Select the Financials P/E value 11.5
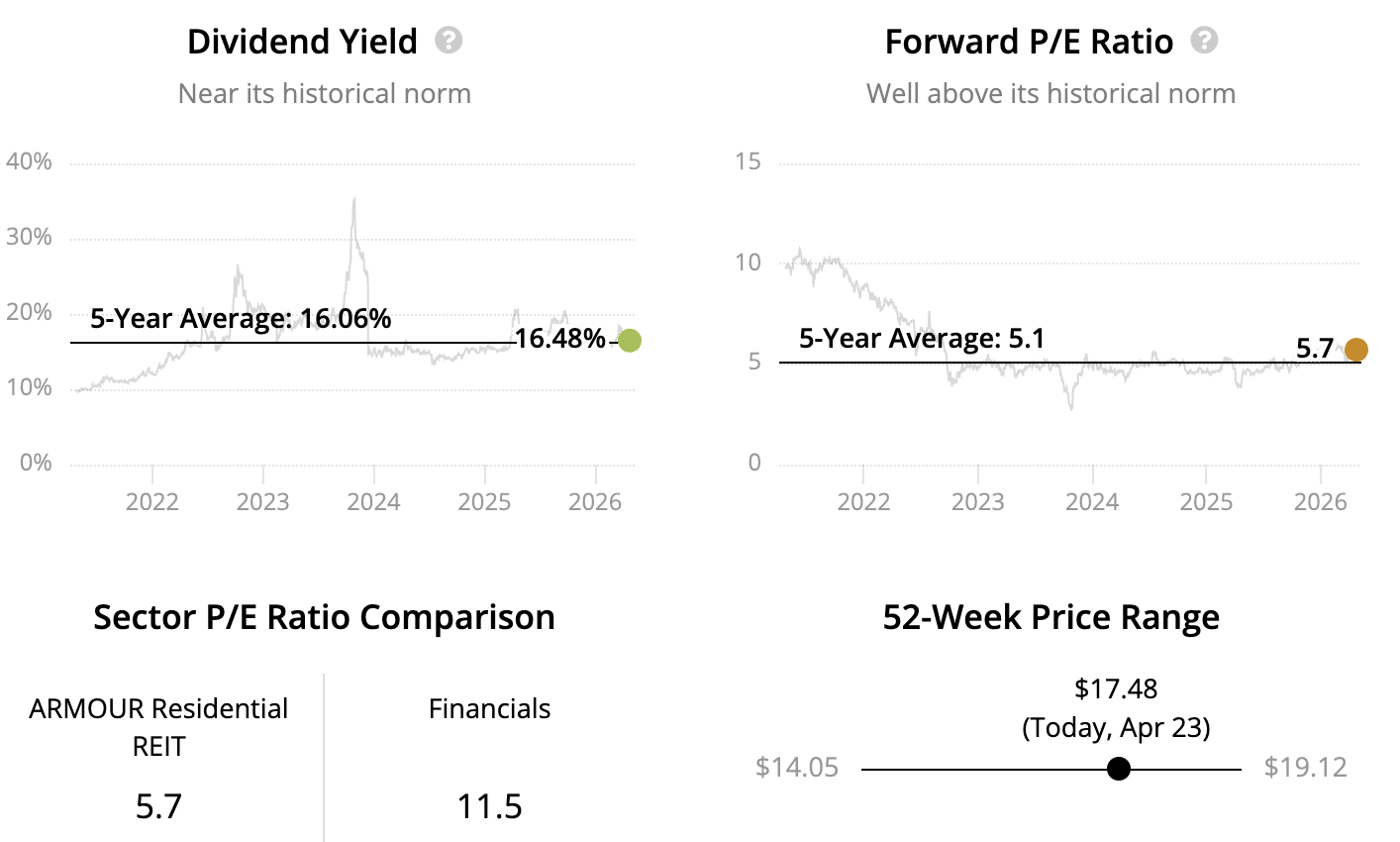The width and height of the screenshot is (1400, 842). click(489, 806)
